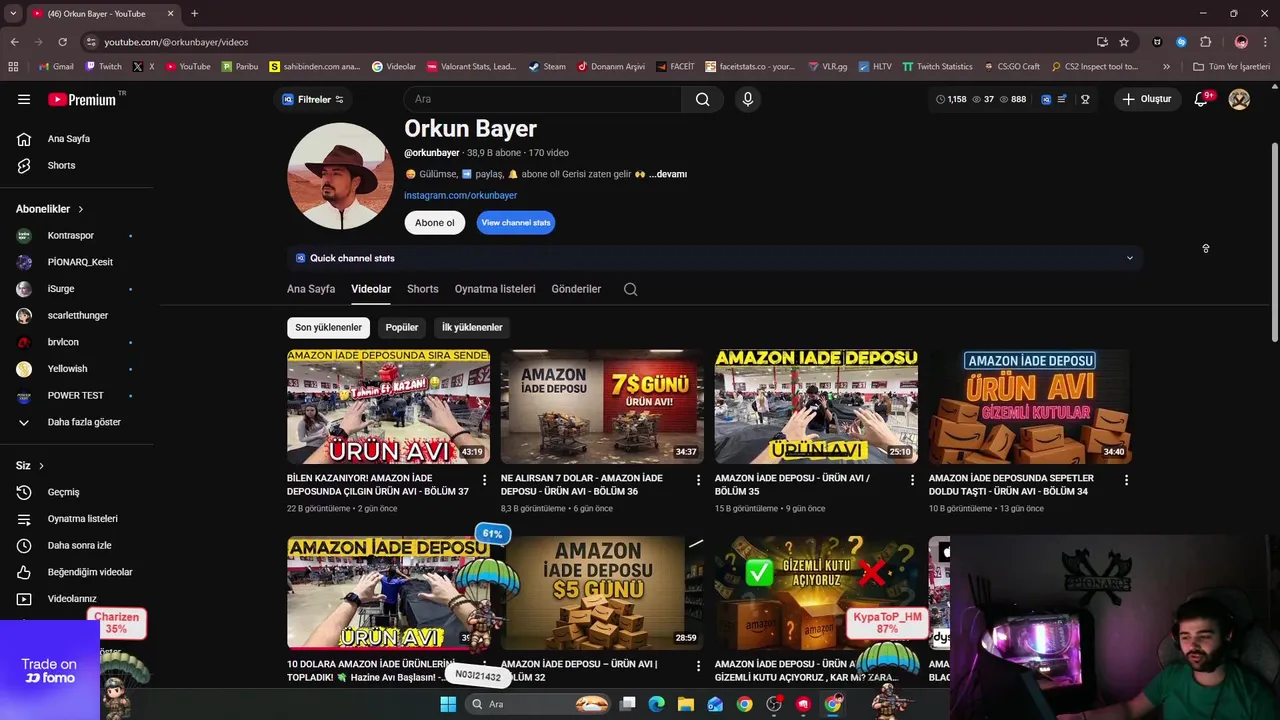The width and height of the screenshot is (1280, 720).
Task: Reload the page with the refresh button
Action: [x=62, y=42]
